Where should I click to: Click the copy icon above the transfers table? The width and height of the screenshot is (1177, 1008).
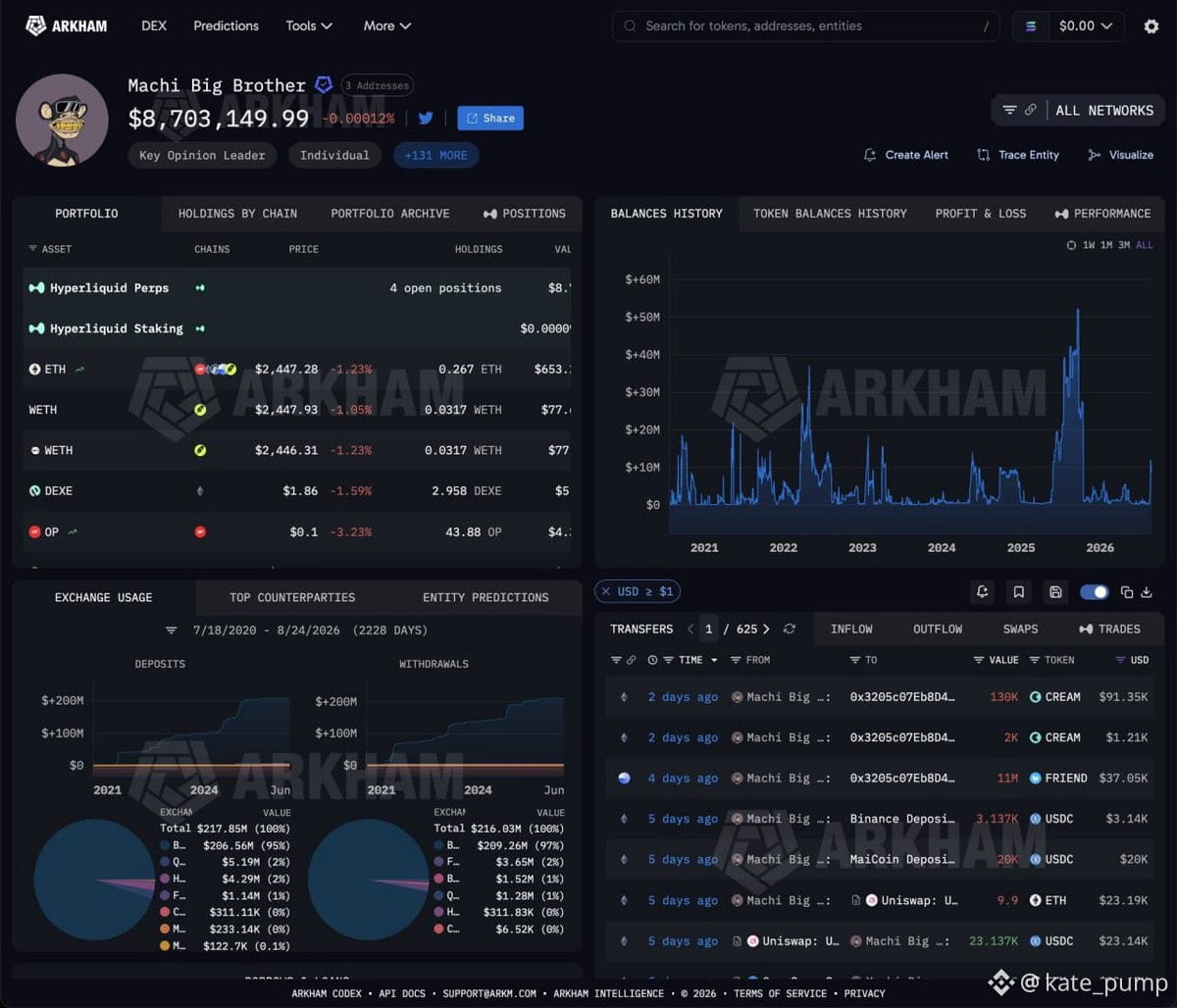click(x=1127, y=591)
